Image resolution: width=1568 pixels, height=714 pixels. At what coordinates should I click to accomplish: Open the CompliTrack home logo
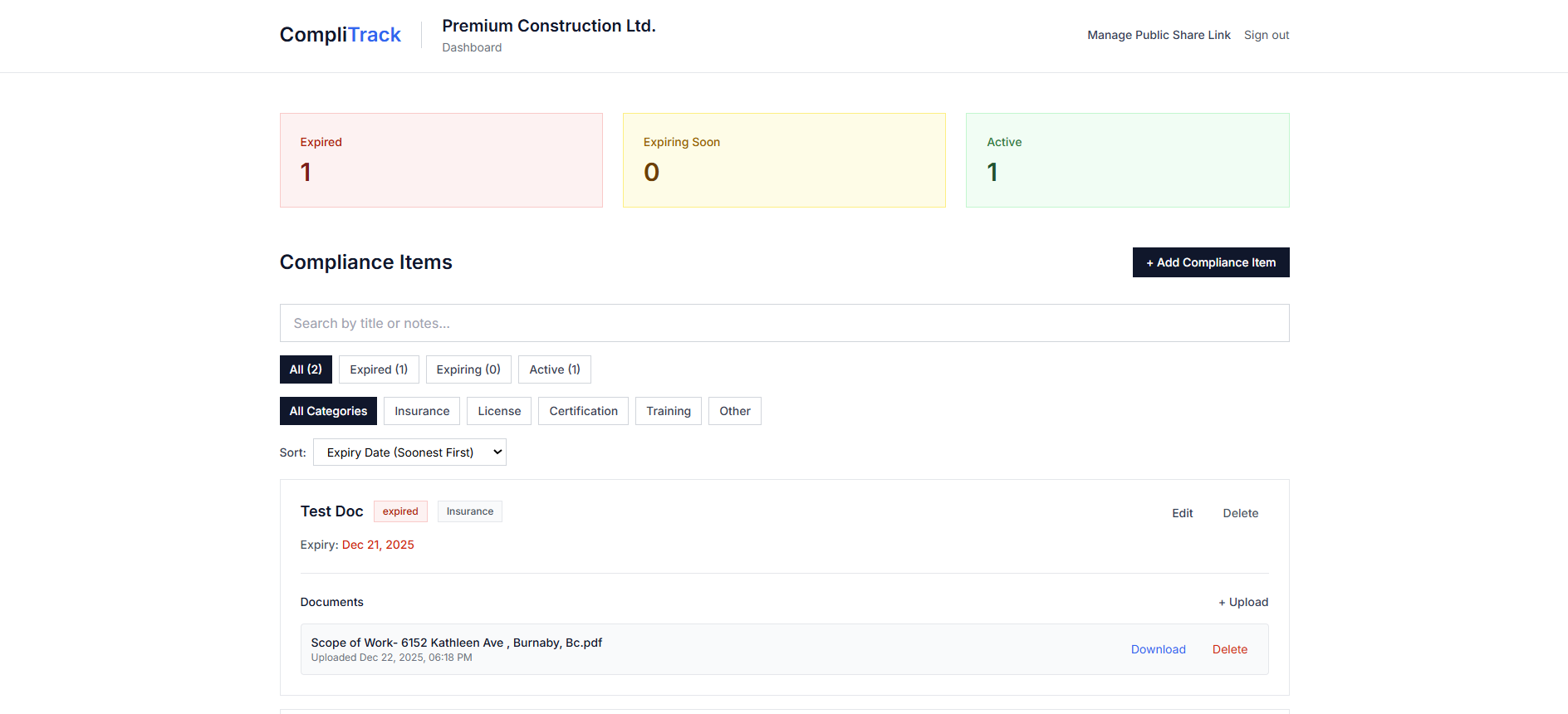(340, 34)
